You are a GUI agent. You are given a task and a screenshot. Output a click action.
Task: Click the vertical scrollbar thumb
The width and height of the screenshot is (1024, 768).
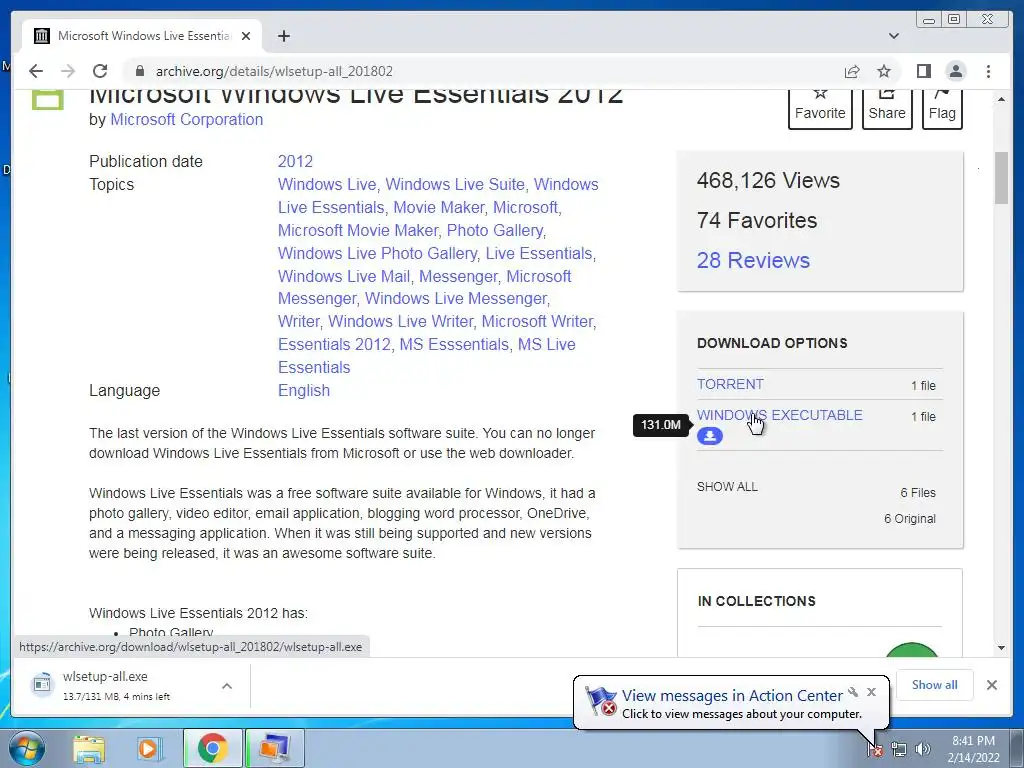[x=1001, y=178]
